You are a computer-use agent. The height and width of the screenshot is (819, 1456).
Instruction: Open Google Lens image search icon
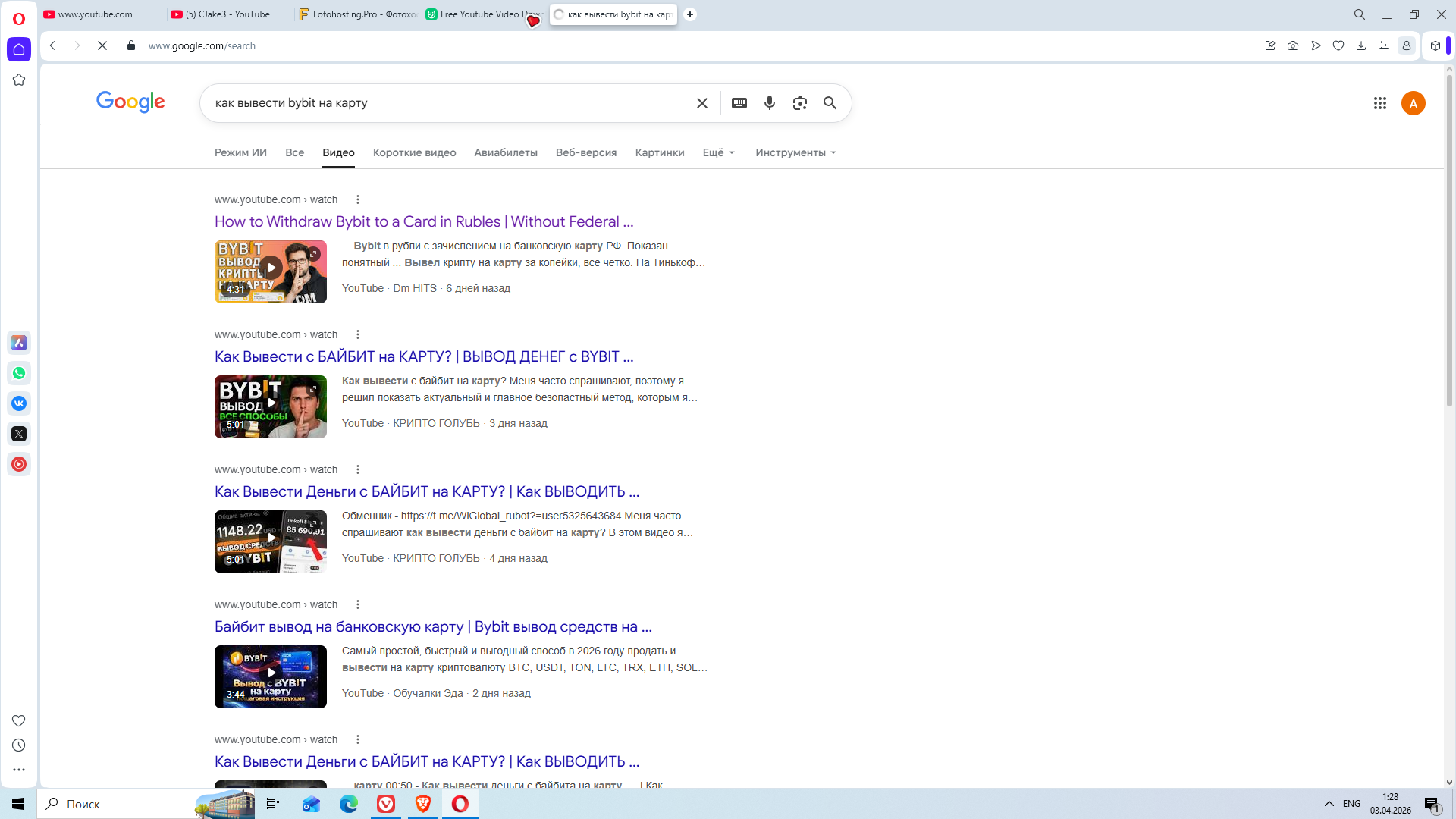click(799, 103)
